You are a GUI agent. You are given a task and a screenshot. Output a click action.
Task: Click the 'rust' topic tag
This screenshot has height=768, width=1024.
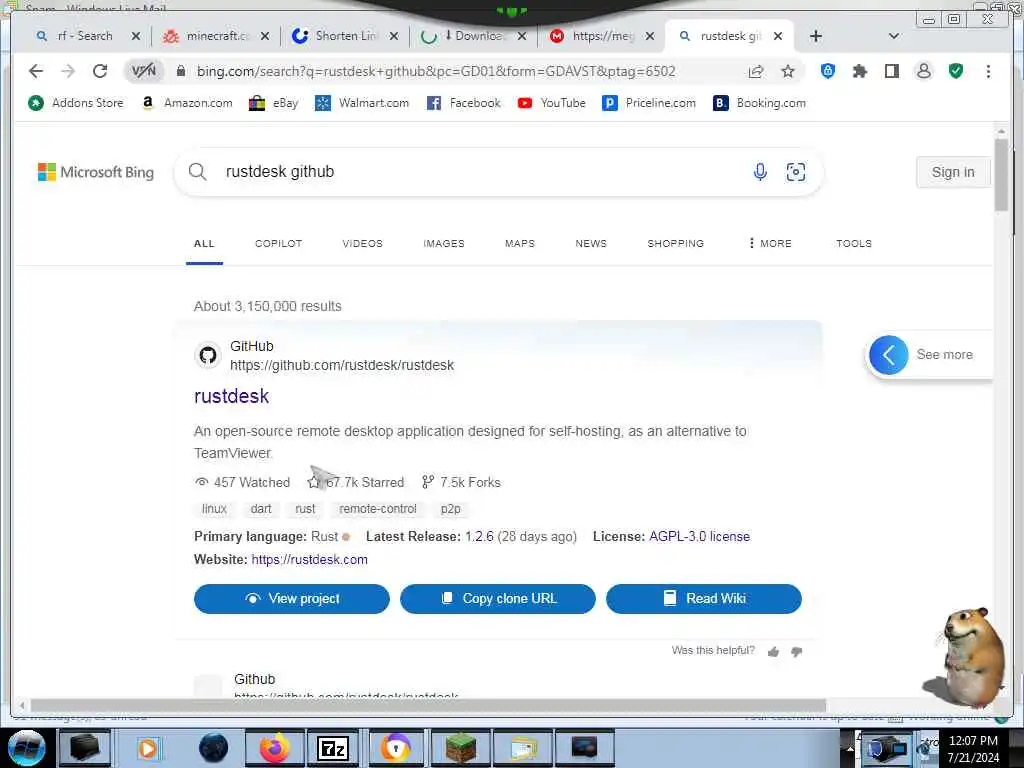pos(305,509)
